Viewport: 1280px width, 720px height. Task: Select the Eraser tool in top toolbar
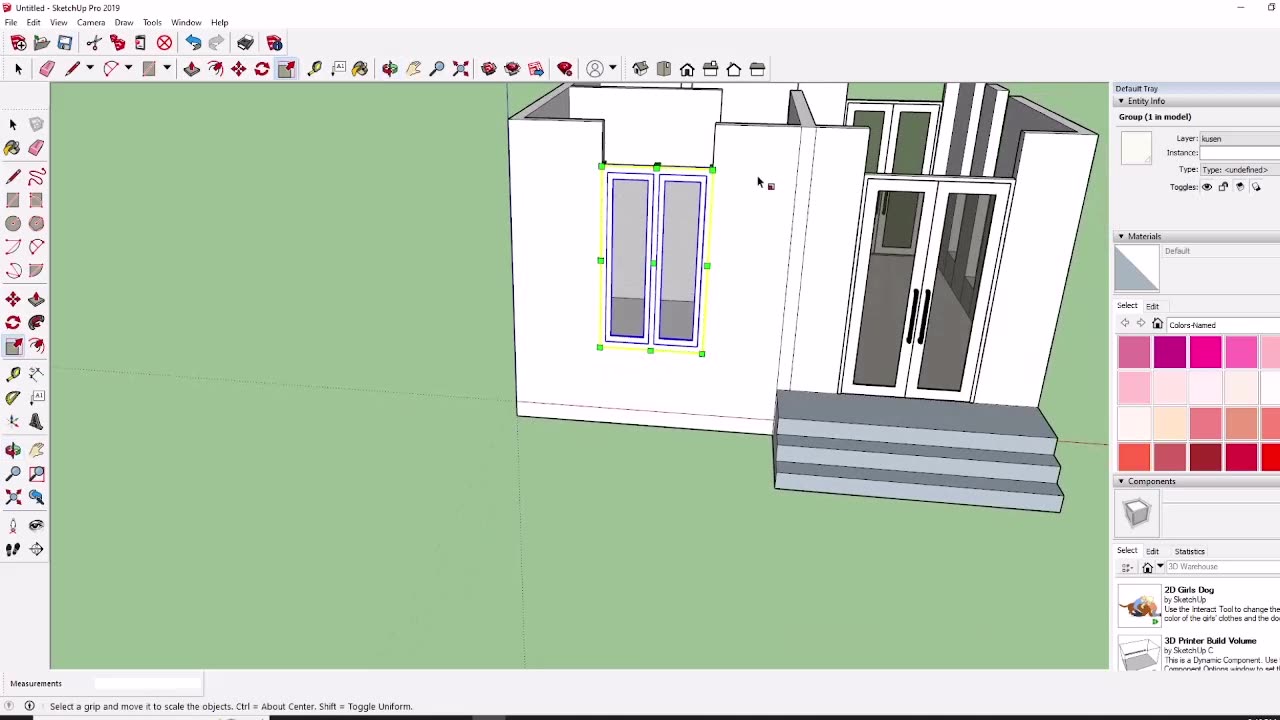pos(47,69)
